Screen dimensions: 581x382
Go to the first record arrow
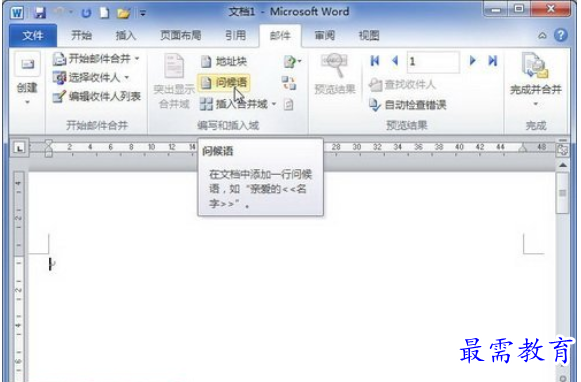tap(375, 61)
